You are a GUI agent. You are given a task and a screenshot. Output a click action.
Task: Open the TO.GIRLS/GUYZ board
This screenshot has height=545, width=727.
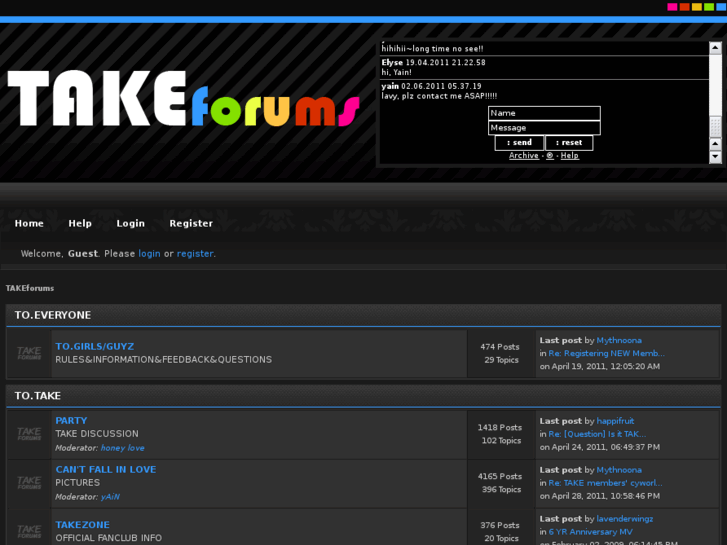[x=95, y=346]
